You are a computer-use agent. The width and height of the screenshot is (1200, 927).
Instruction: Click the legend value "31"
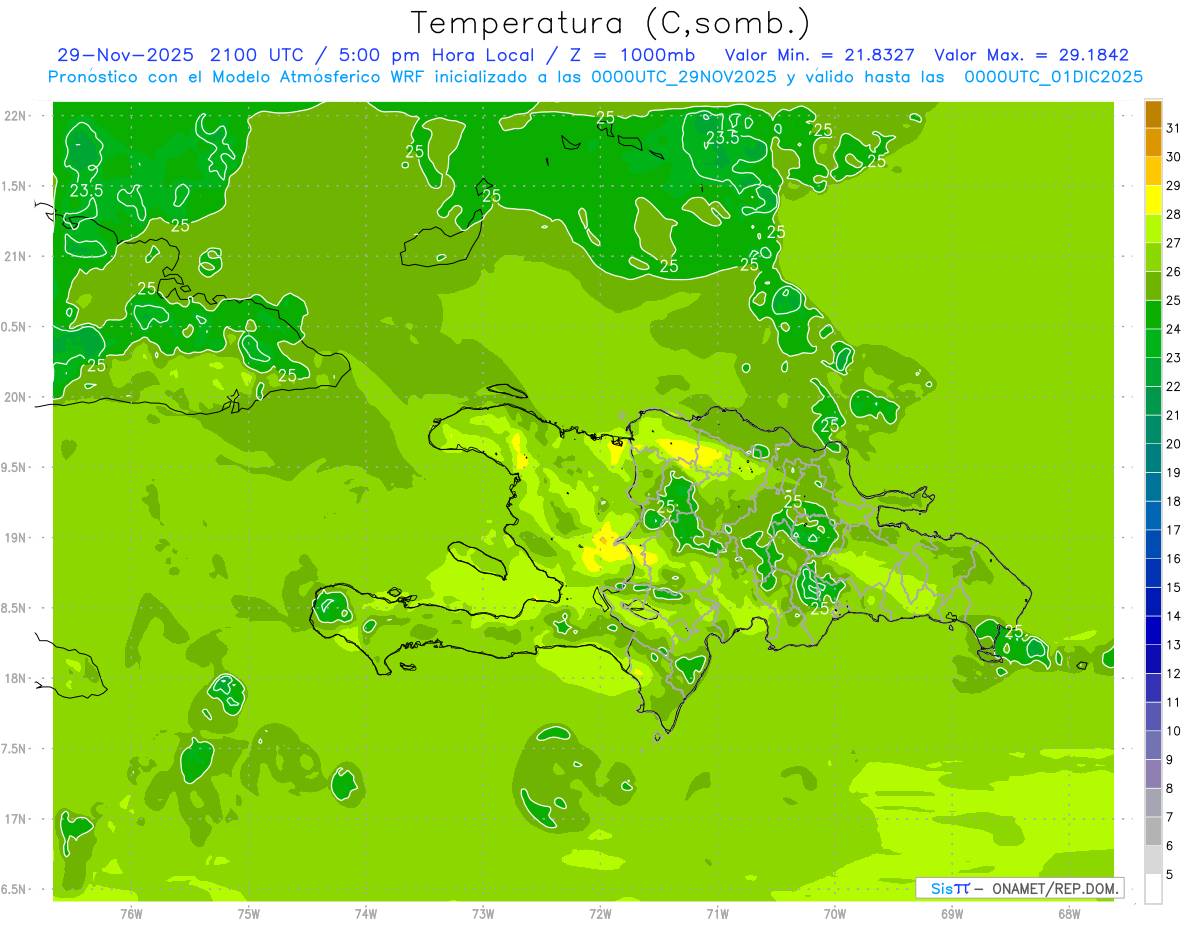[1174, 128]
